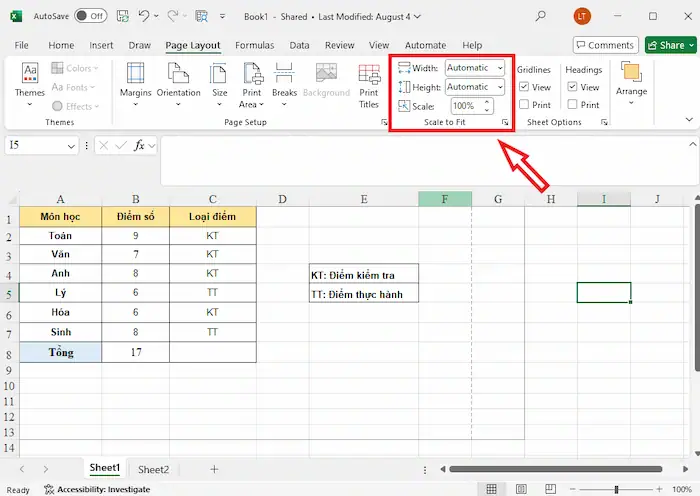The image size is (700, 496).
Task: Toggle the AutoSave switch
Action: tap(91, 16)
